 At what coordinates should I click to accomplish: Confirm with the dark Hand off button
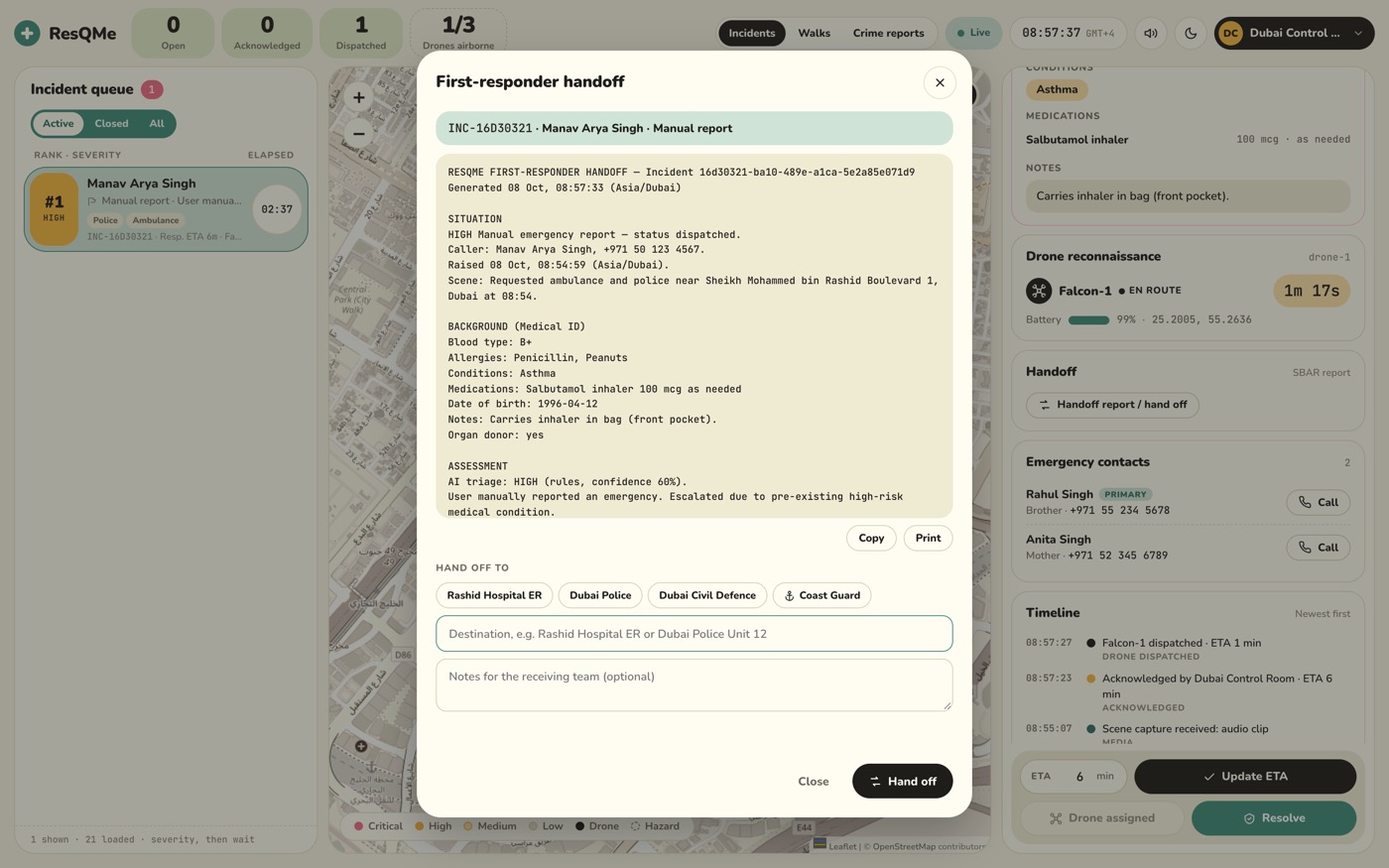point(902,782)
